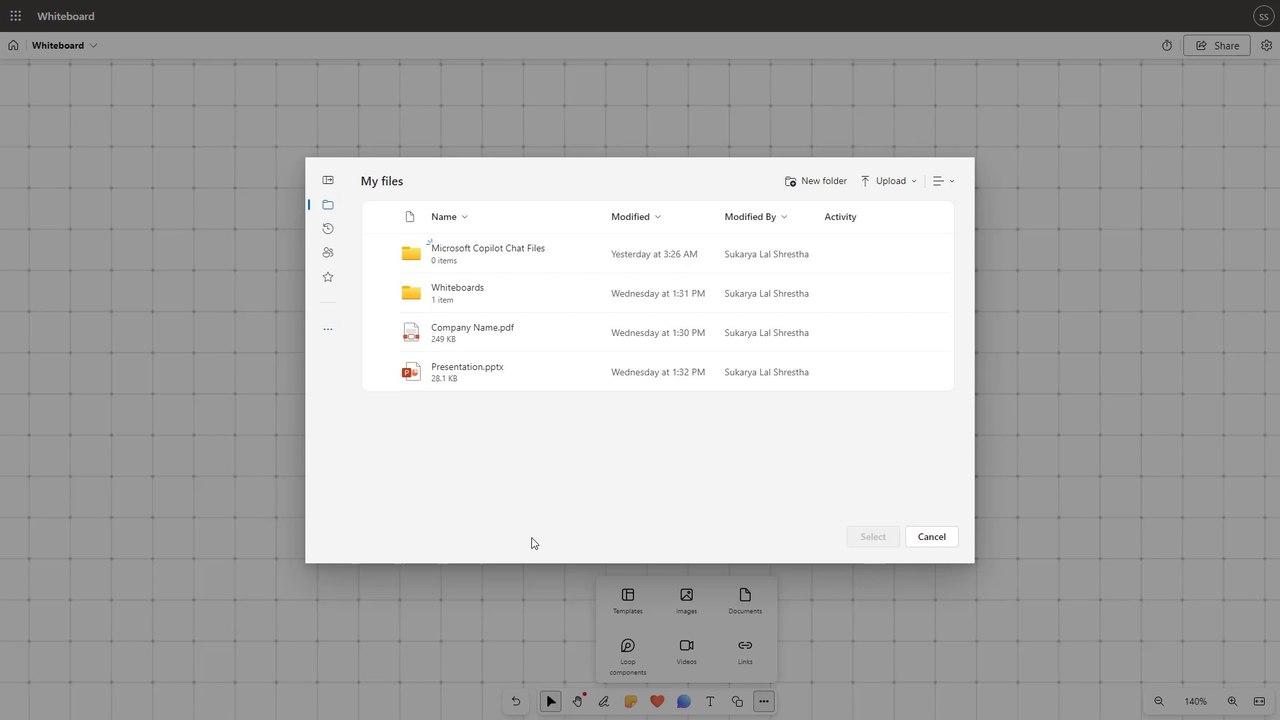Open the Templates panel
Viewport: 1280px width, 720px height.
click(628, 601)
